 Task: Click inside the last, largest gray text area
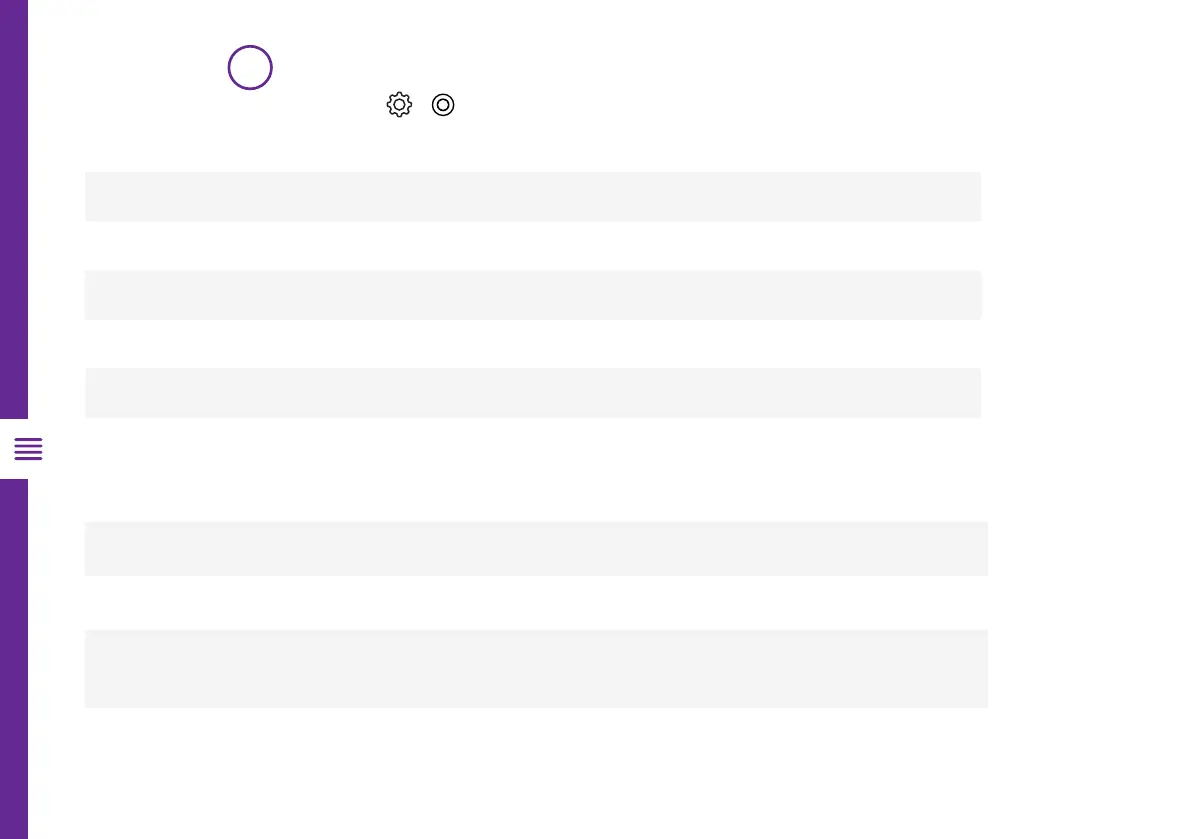535,668
